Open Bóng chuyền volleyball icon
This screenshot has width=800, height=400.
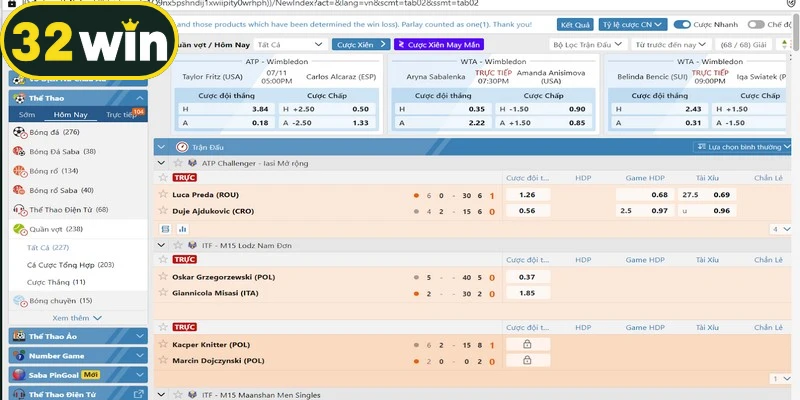click(19, 301)
